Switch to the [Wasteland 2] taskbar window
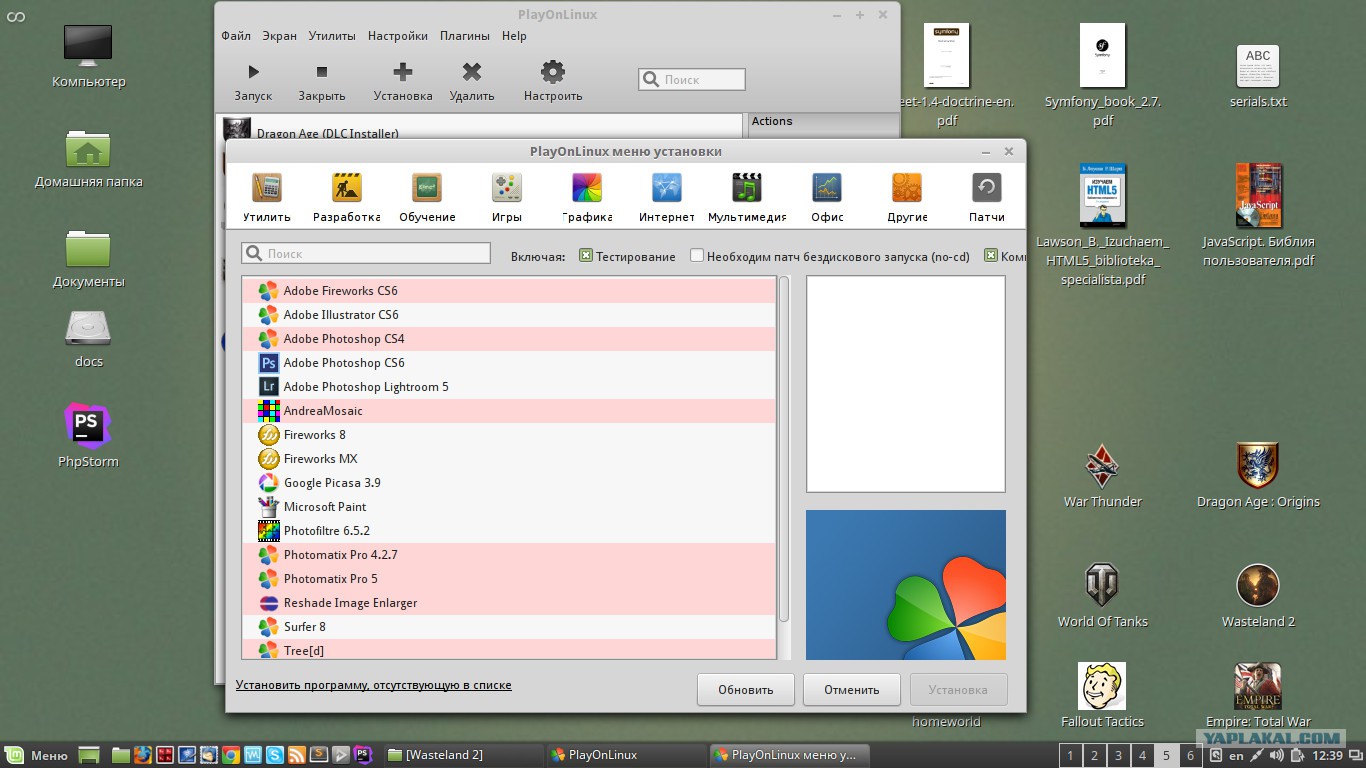 pyautogui.click(x=462, y=755)
